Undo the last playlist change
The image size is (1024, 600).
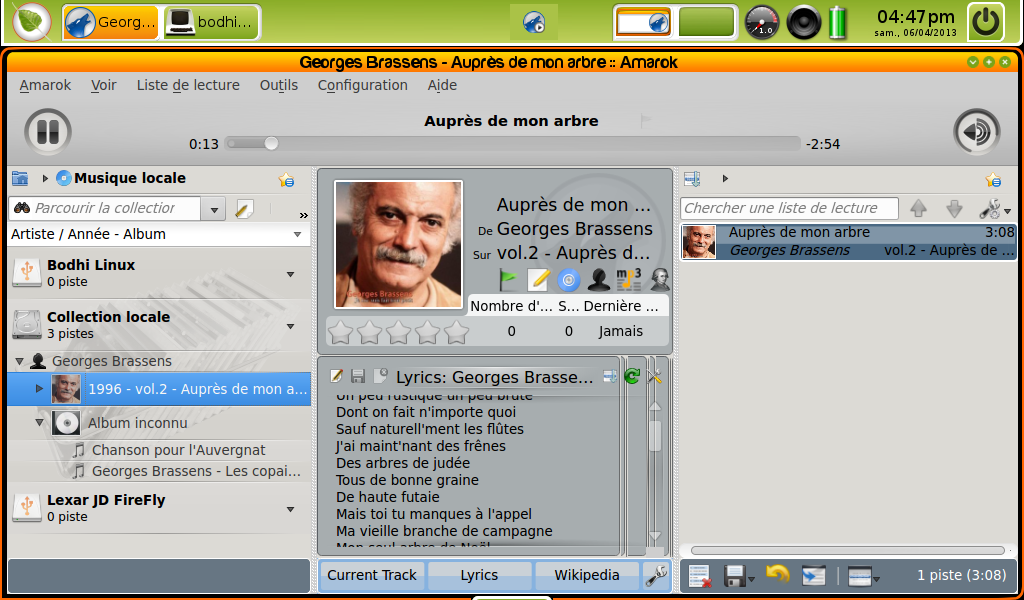pyautogui.click(x=777, y=575)
